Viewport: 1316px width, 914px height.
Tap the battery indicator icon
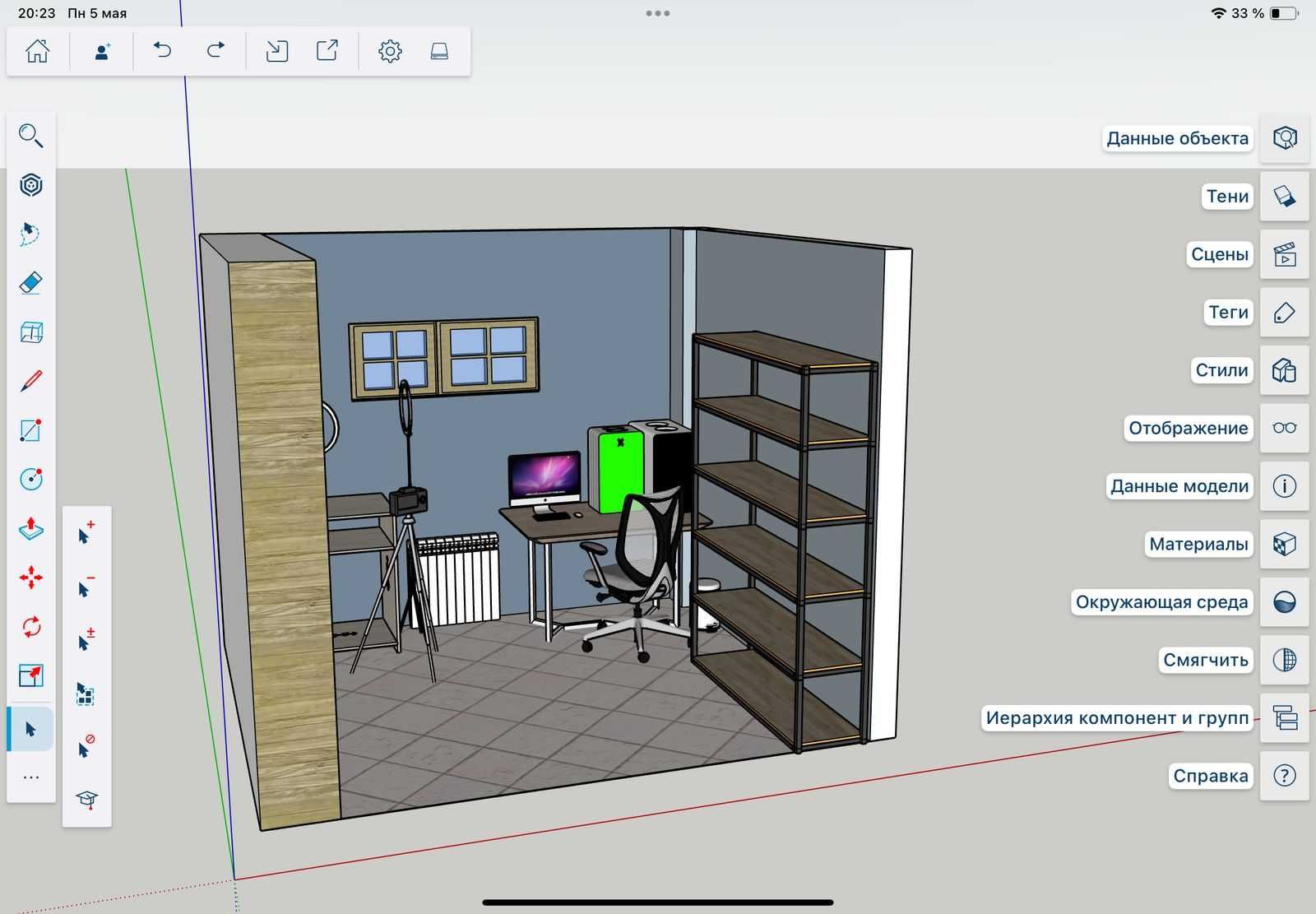[1284, 13]
